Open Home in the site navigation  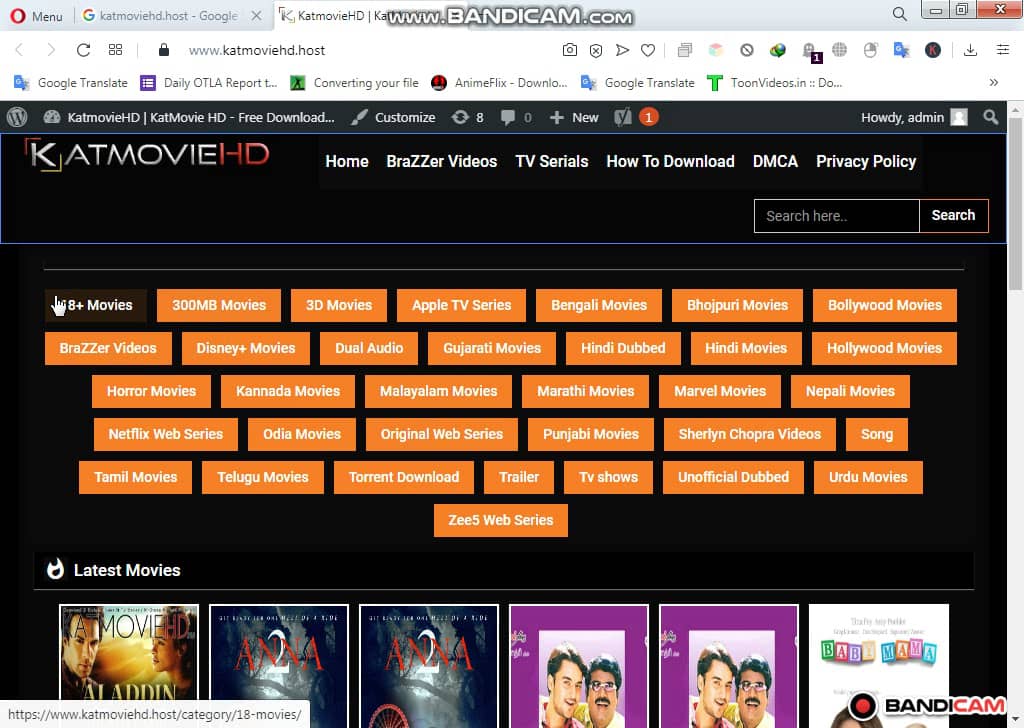click(347, 161)
